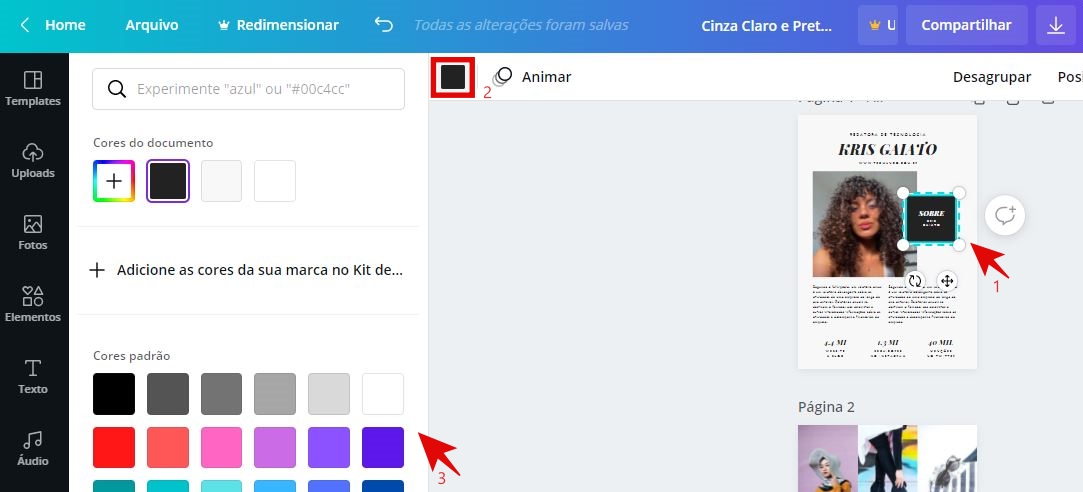
Task: Click the Página 2 label
Action: click(826, 407)
